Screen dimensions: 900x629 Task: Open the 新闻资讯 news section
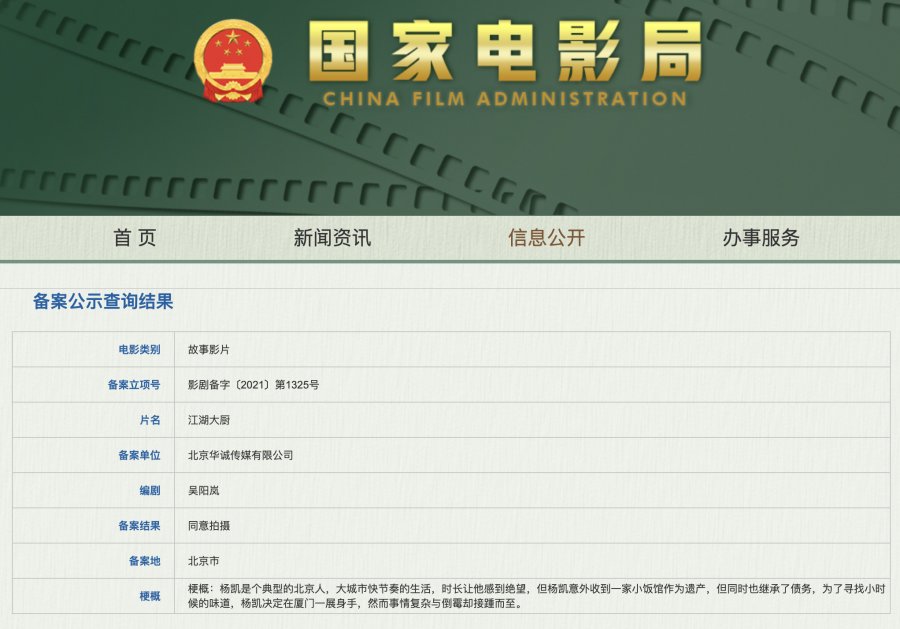[x=332, y=238]
